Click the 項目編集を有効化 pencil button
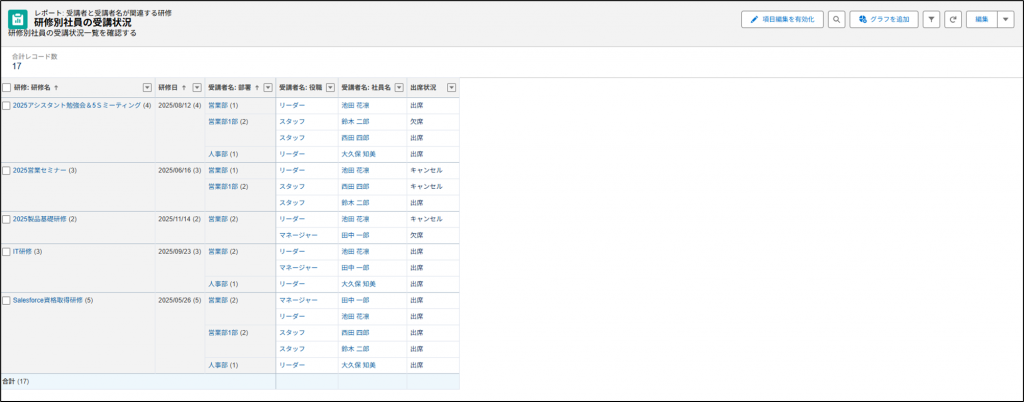The width and height of the screenshot is (1024, 402). [782, 19]
